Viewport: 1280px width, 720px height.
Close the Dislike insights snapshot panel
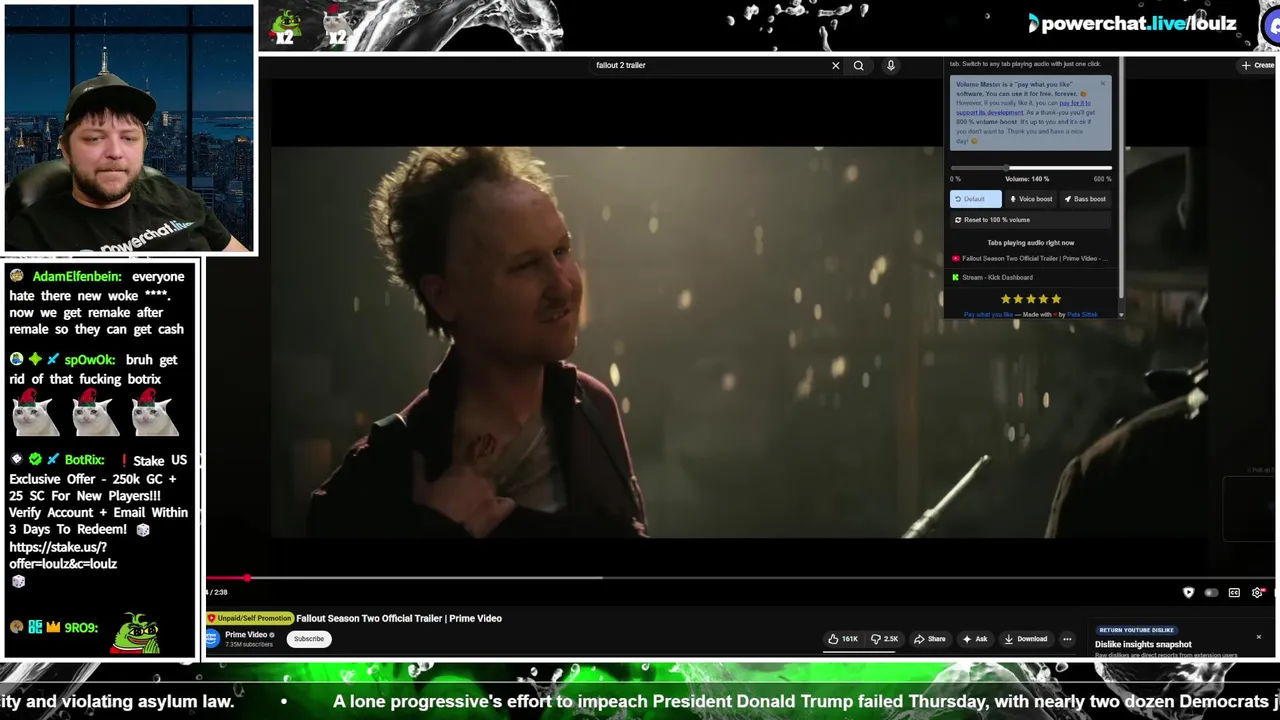click(x=1259, y=637)
